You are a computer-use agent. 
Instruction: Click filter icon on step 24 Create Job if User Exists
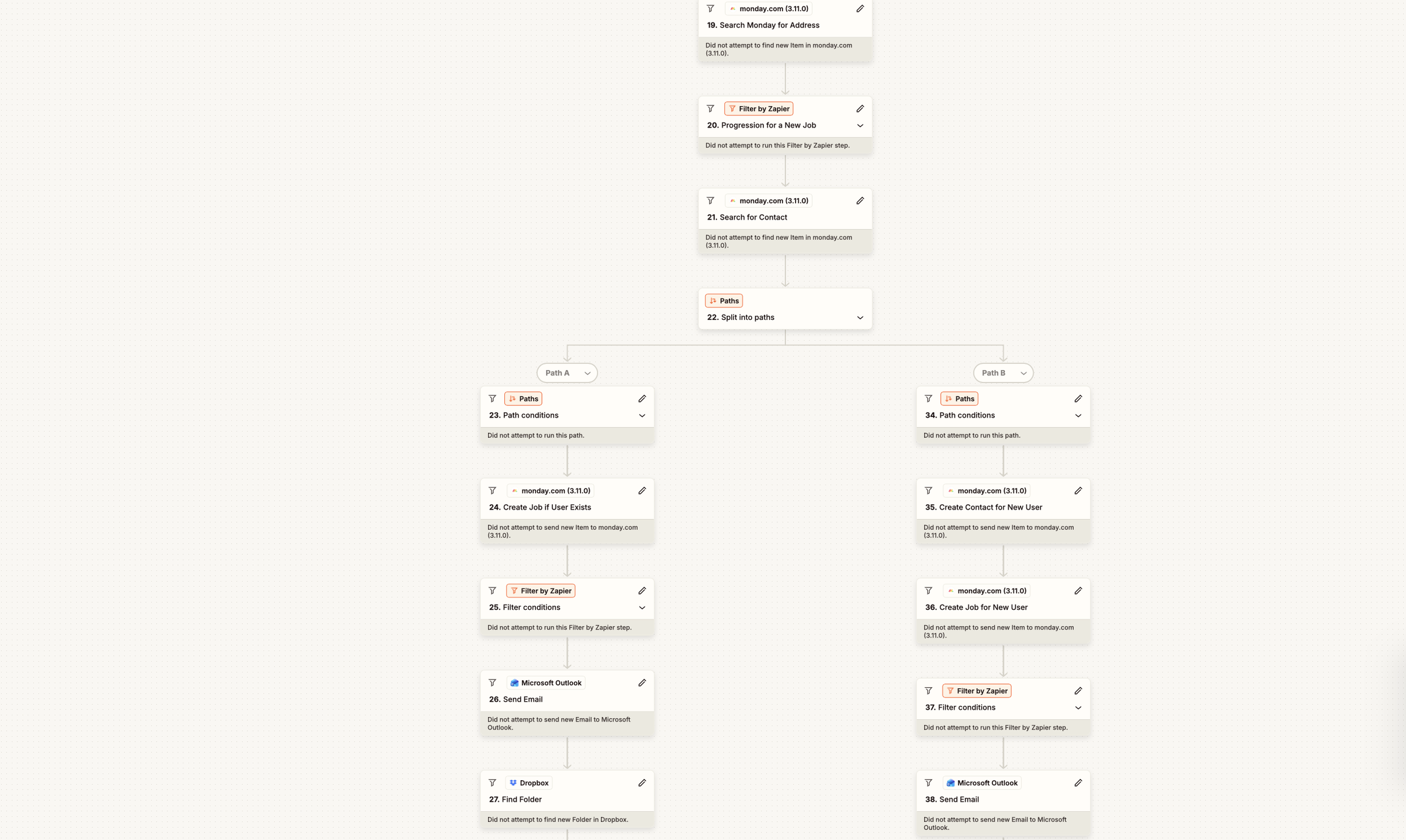[x=492, y=490]
